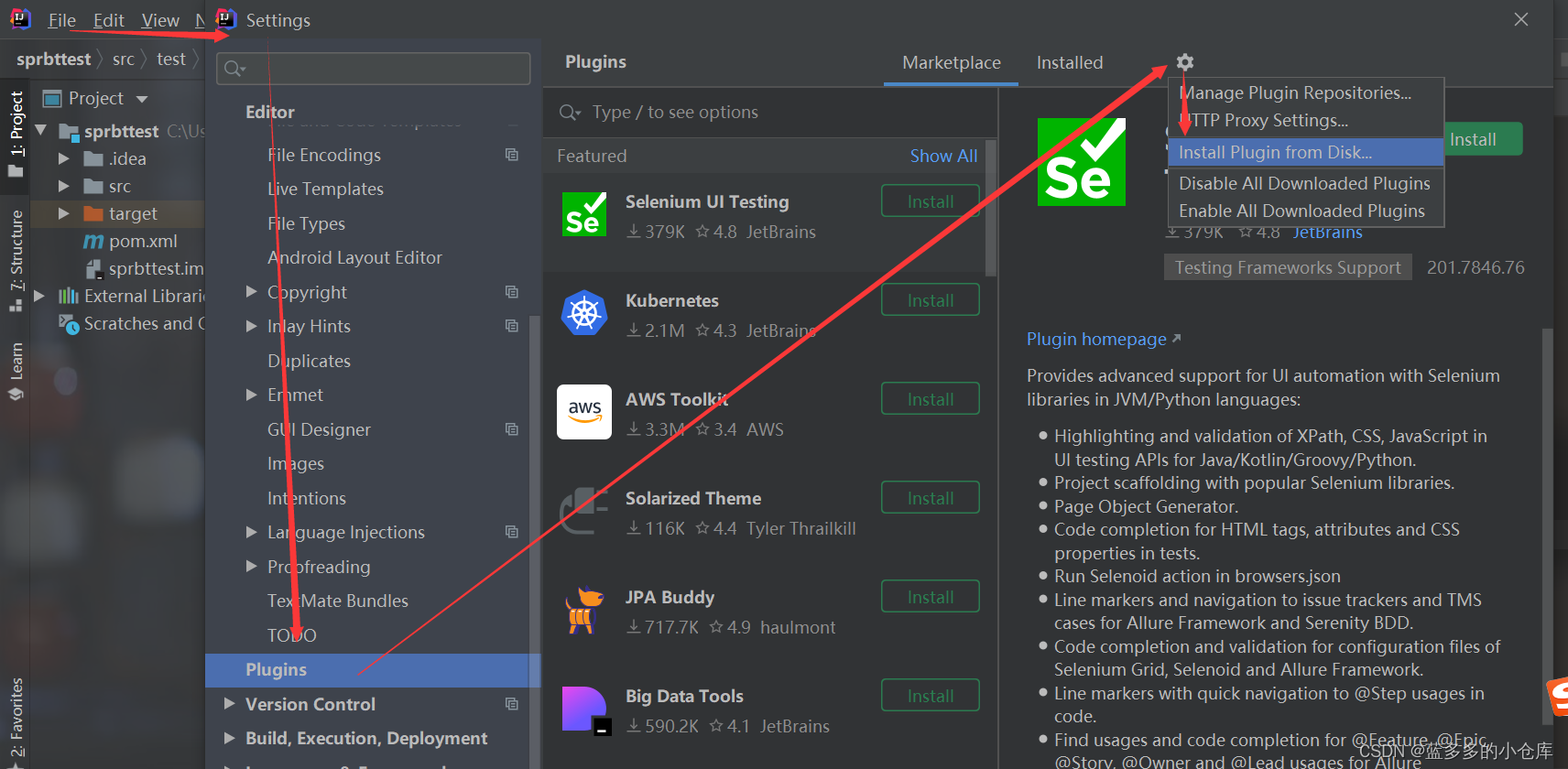Select Plugins in settings tree
The height and width of the screenshot is (769, 1568).
tap(373, 670)
